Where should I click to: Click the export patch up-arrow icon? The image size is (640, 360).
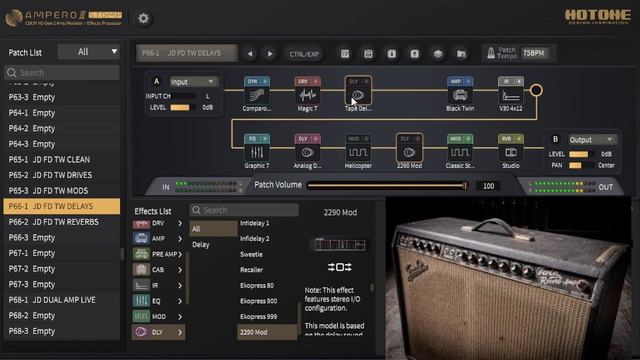point(414,54)
